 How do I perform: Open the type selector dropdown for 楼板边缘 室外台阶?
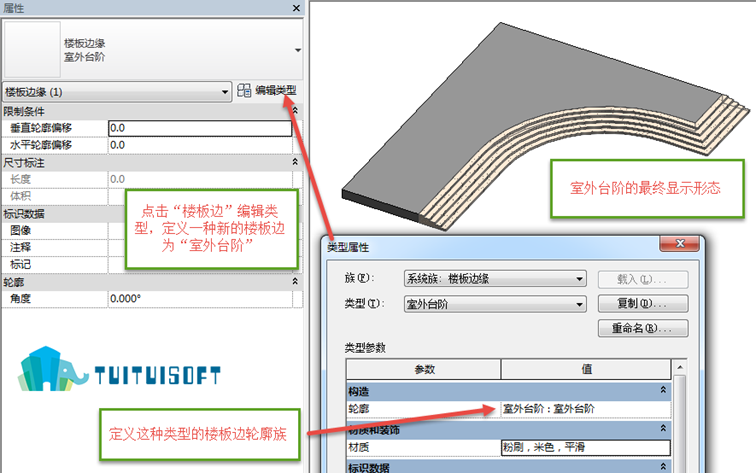(x=298, y=50)
